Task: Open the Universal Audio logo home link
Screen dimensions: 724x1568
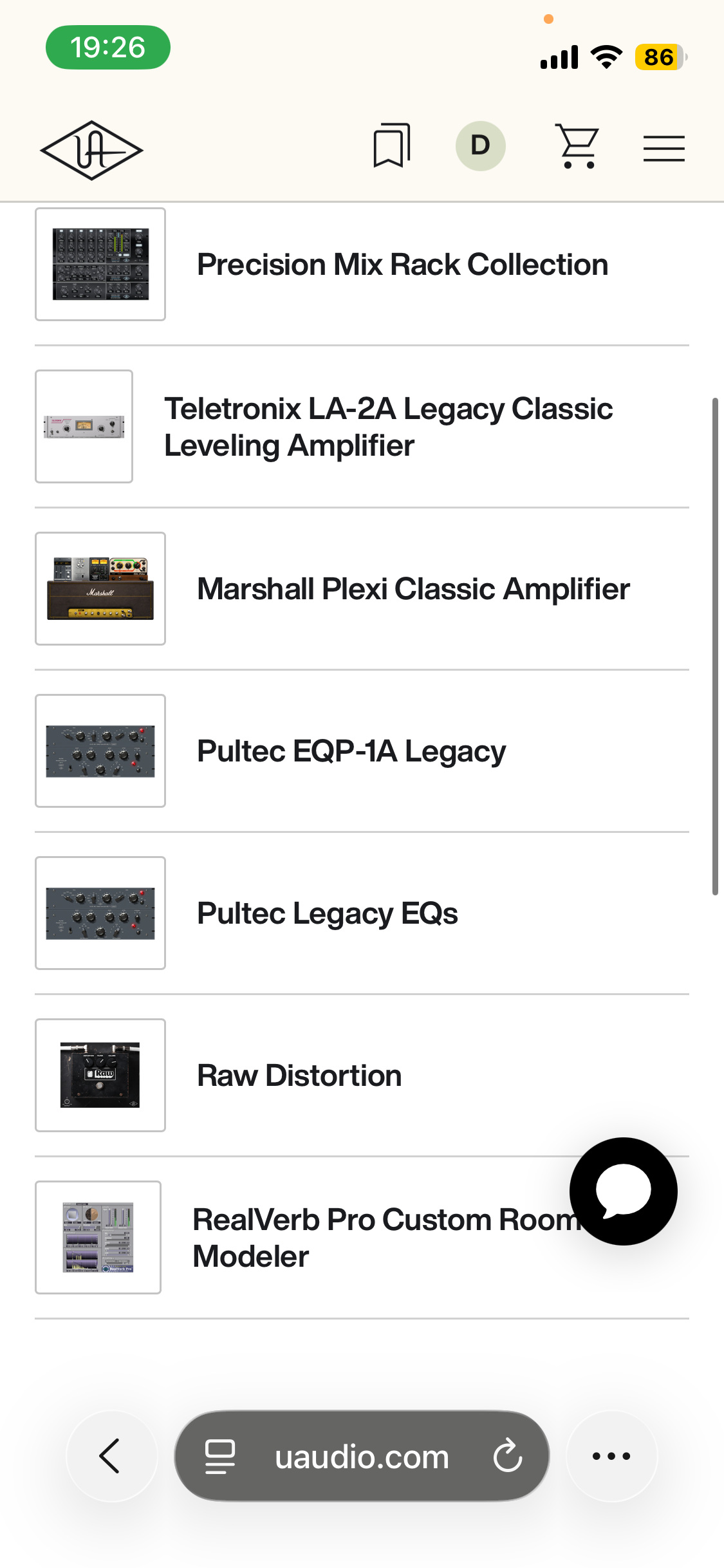Action: click(91, 150)
